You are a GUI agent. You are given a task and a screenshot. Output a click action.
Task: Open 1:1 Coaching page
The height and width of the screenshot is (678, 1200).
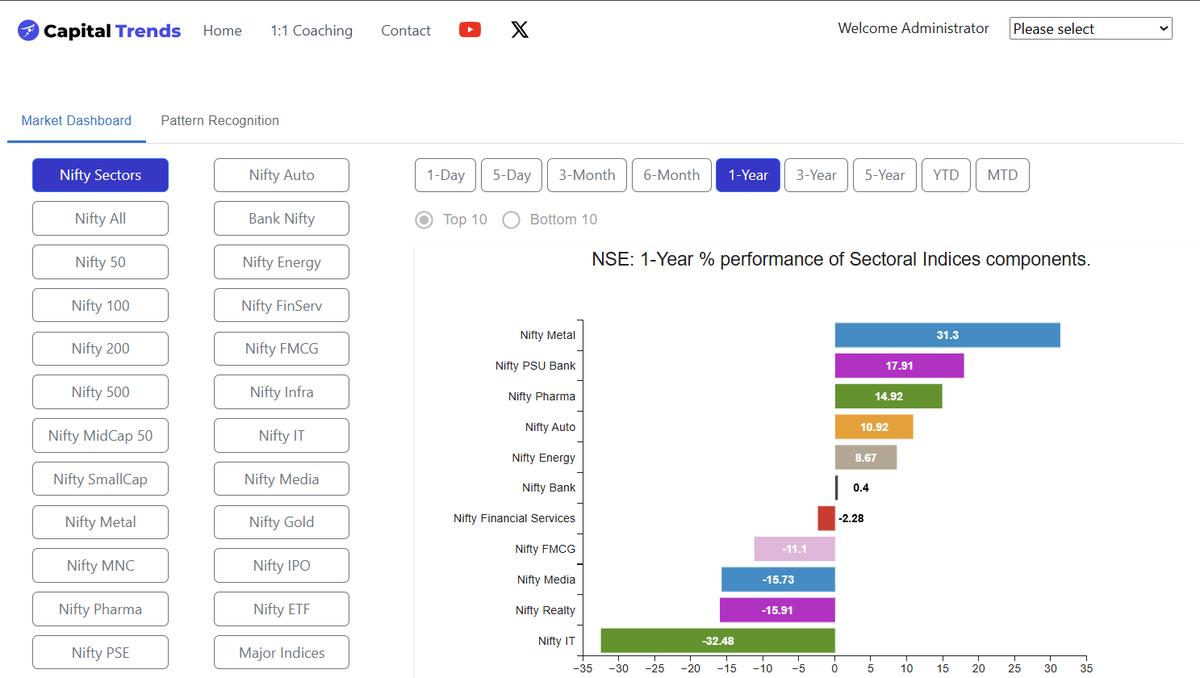click(311, 31)
